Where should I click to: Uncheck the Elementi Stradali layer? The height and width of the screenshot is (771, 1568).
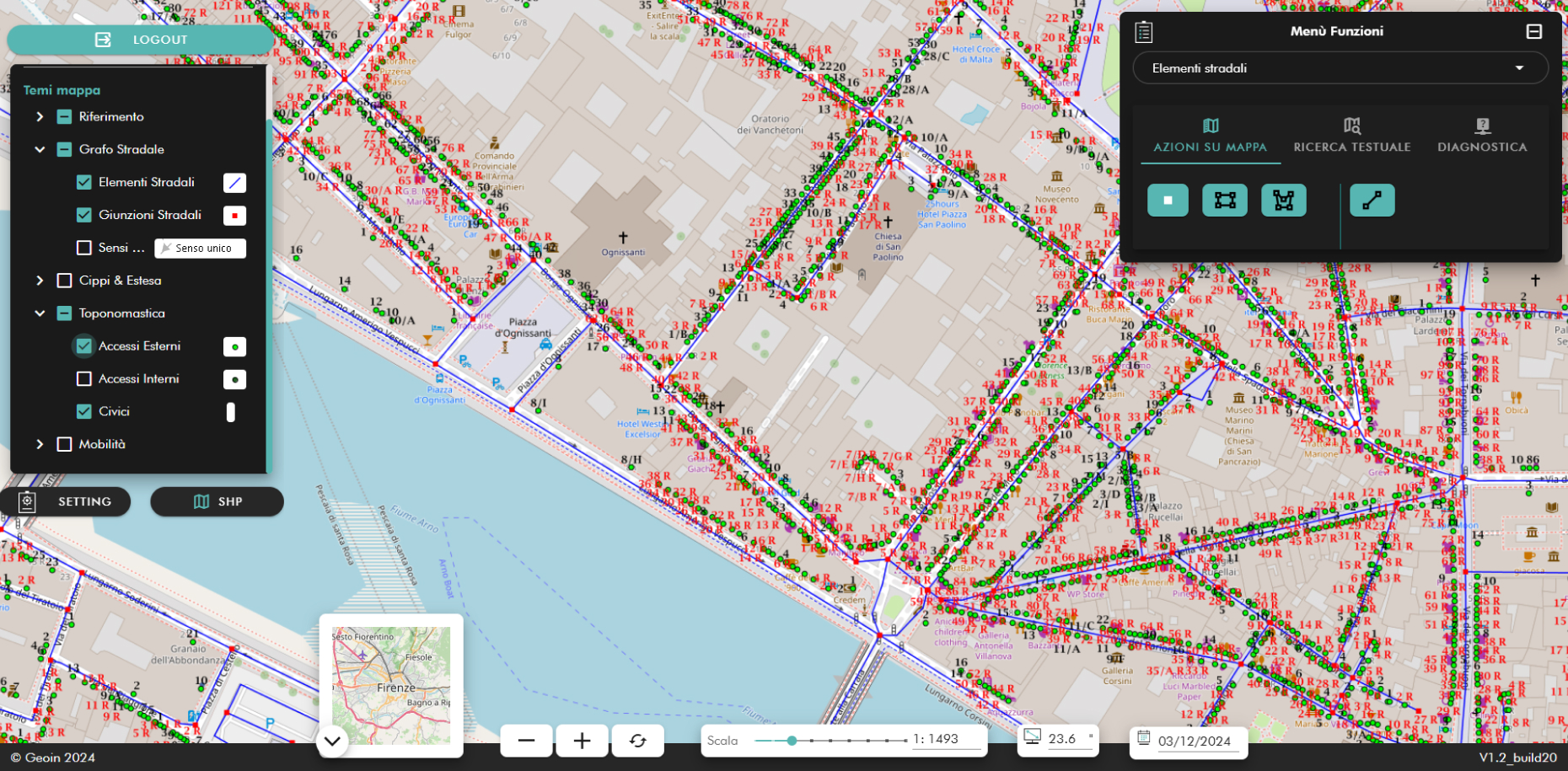84,182
